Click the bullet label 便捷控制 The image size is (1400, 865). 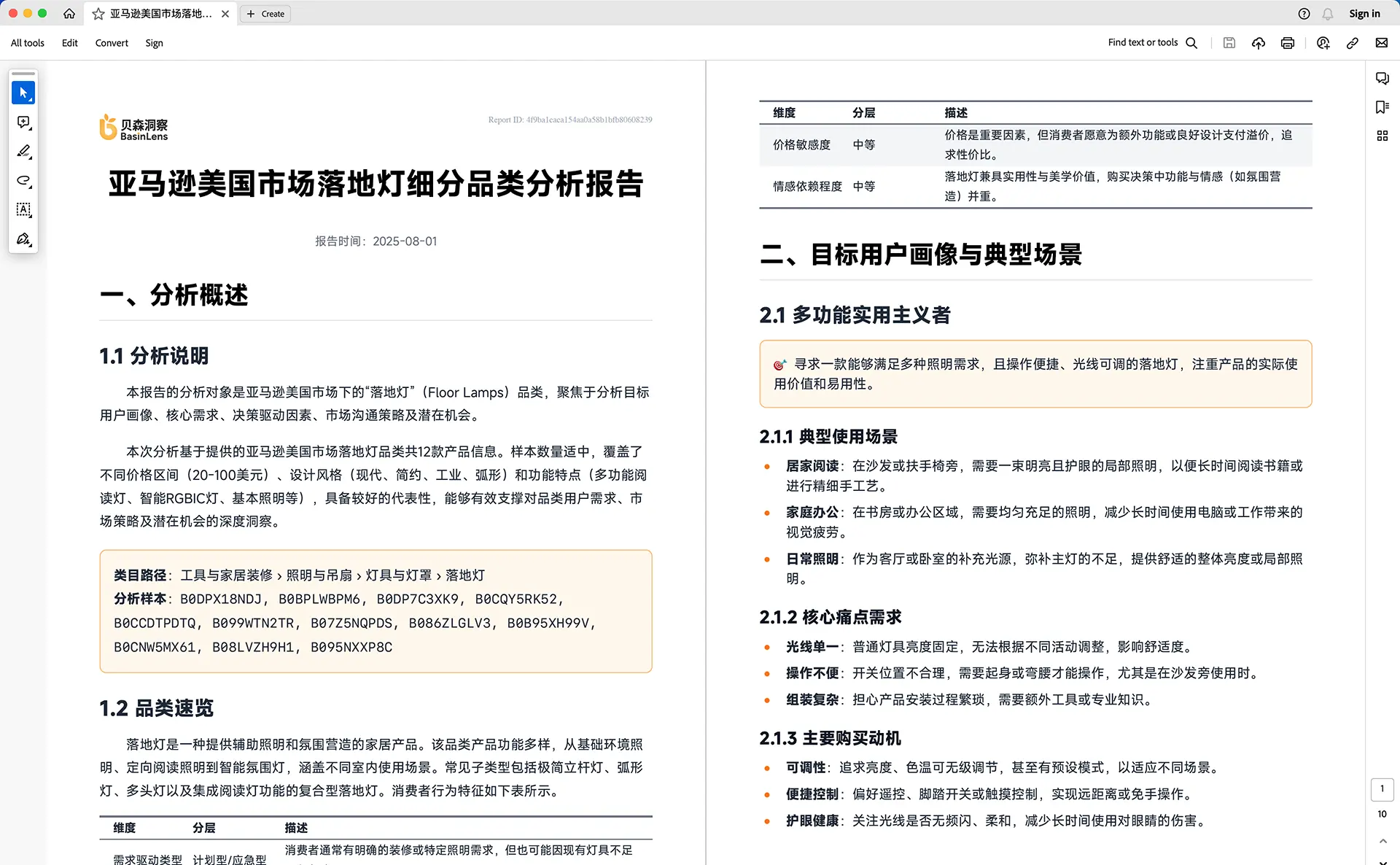(812, 794)
